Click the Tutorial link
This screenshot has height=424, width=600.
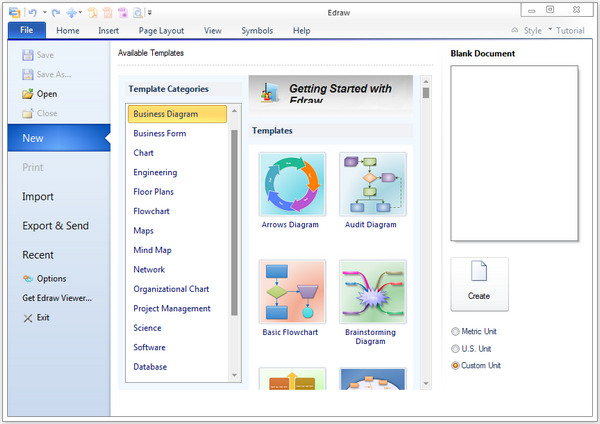click(x=570, y=31)
